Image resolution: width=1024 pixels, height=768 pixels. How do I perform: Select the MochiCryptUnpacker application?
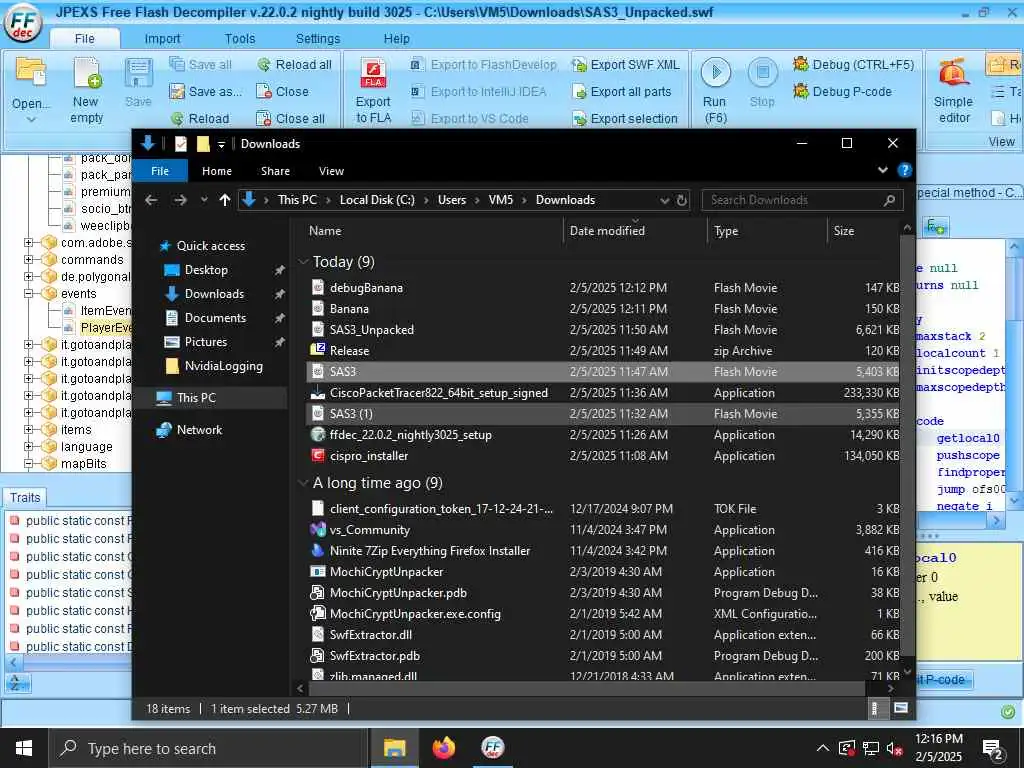coord(386,572)
